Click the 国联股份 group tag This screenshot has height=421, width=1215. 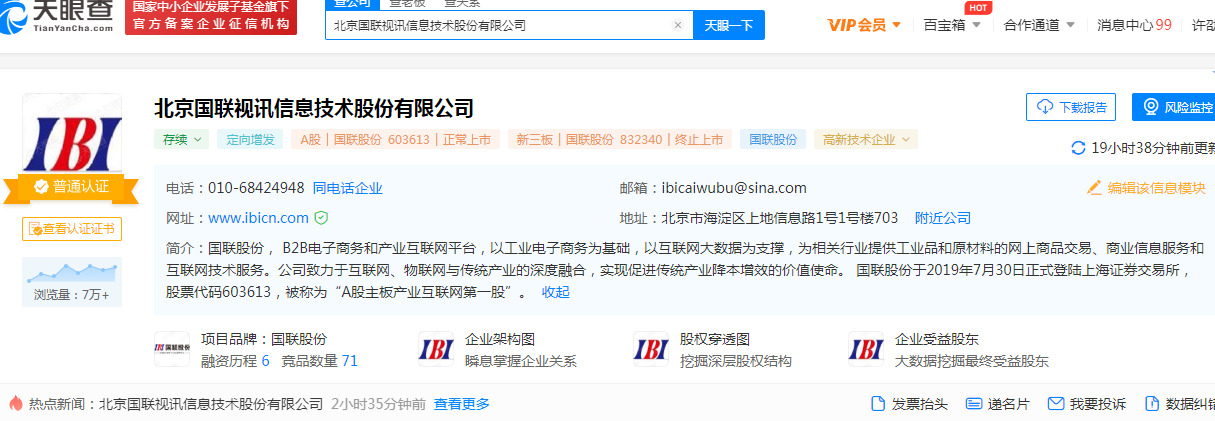pyautogui.click(x=773, y=140)
